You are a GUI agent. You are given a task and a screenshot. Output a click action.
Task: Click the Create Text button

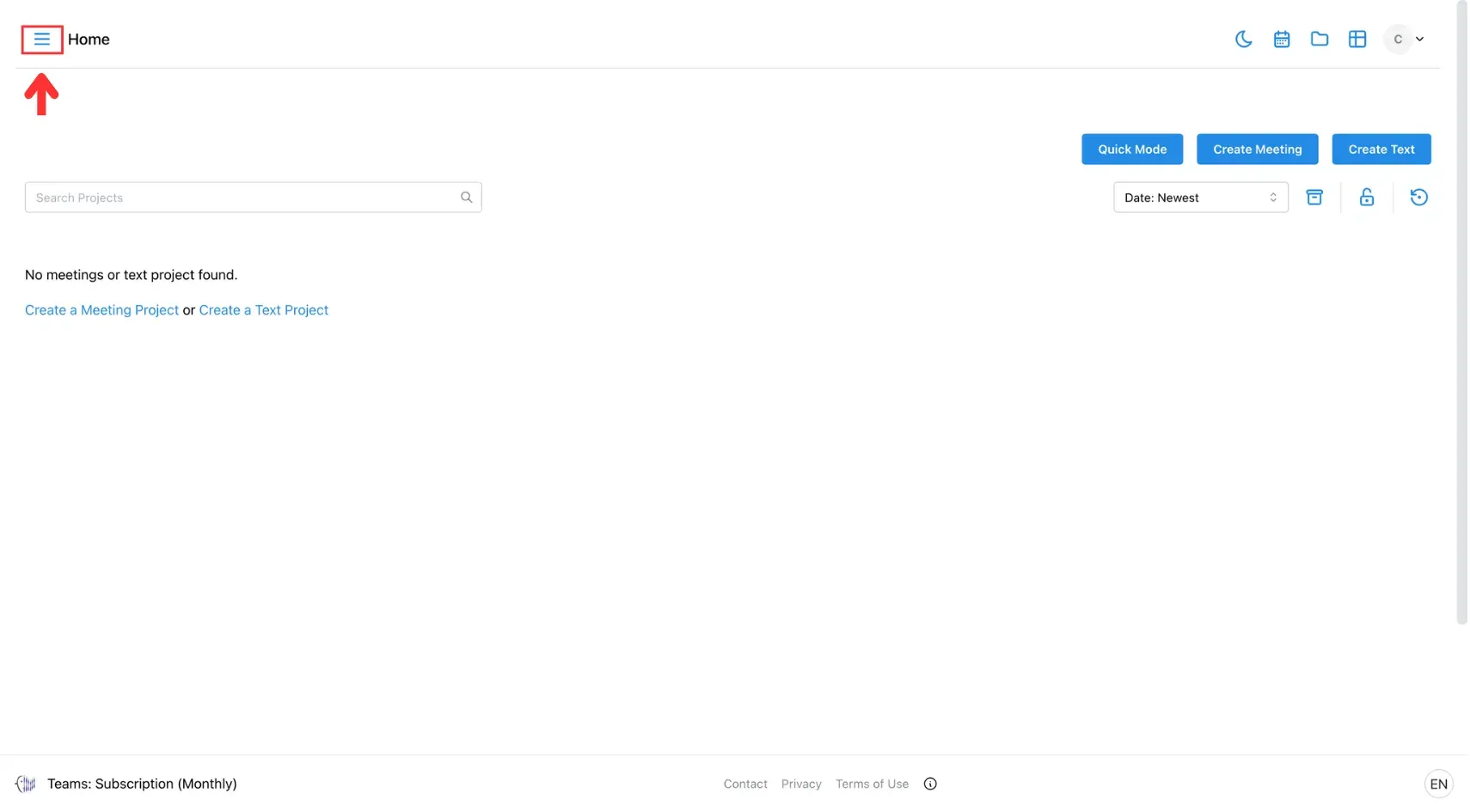[1381, 149]
